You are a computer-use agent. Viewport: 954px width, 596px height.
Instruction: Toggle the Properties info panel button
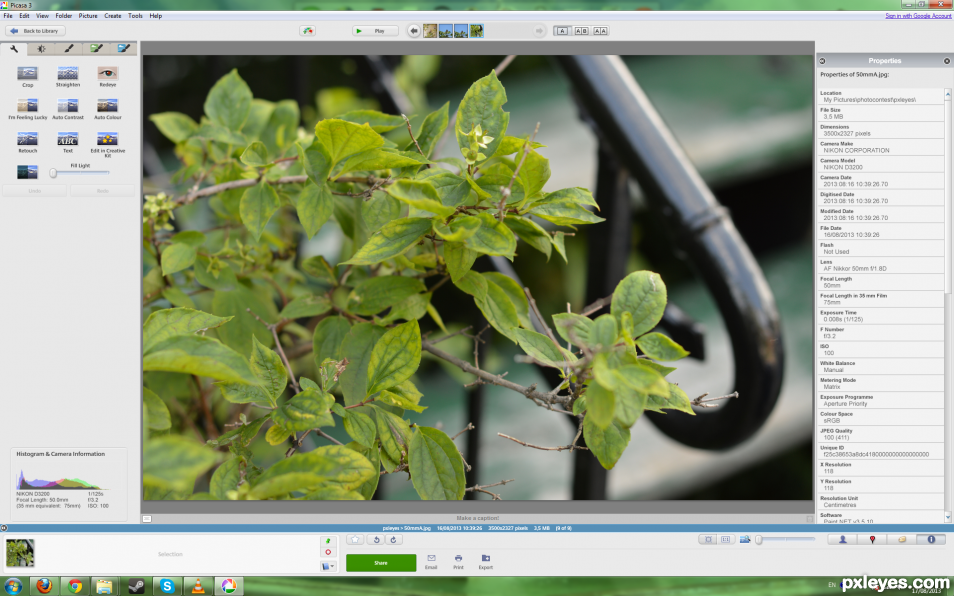pos(931,539)
